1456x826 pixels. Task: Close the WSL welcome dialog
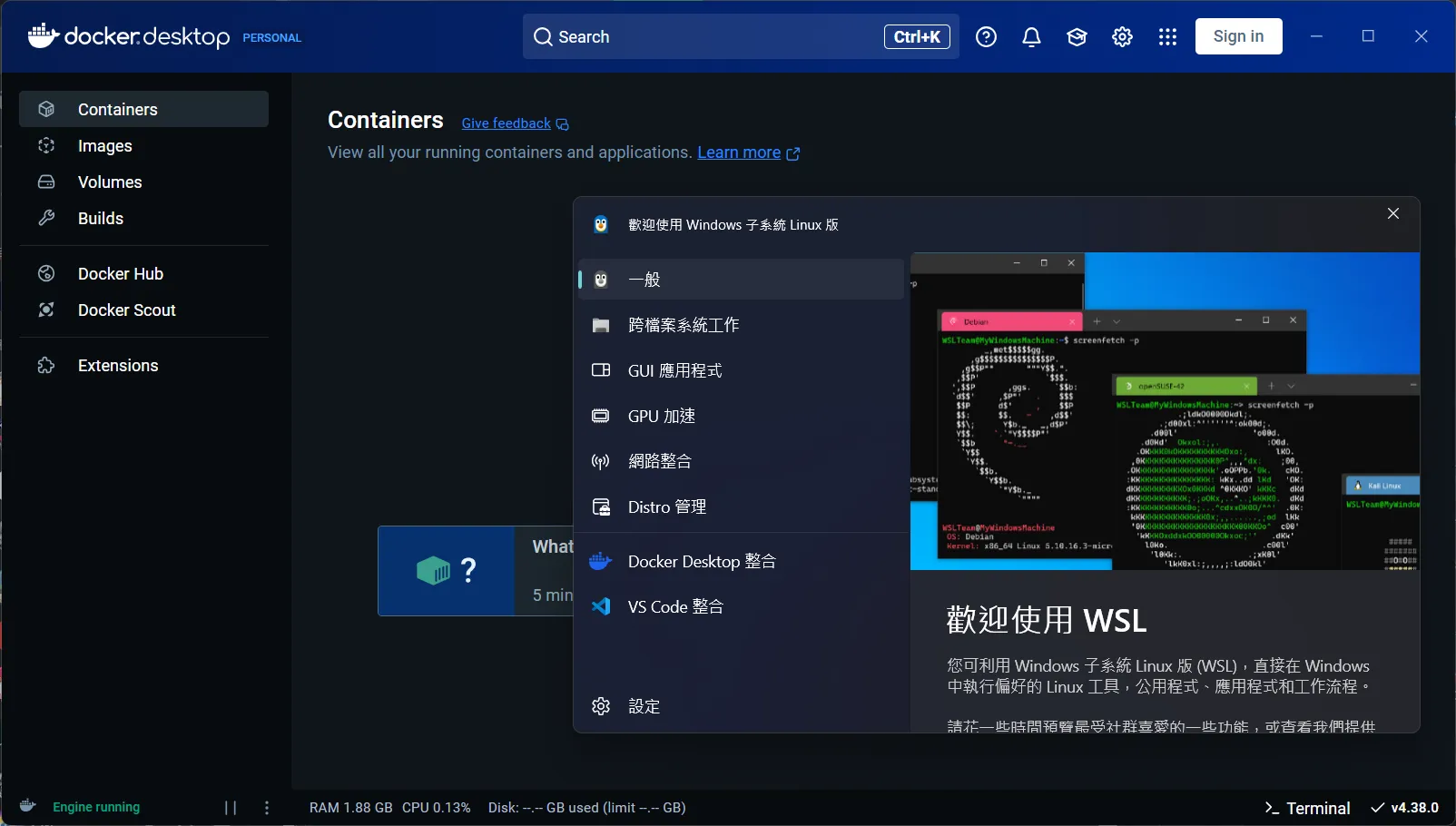(x=1393, y=213)
